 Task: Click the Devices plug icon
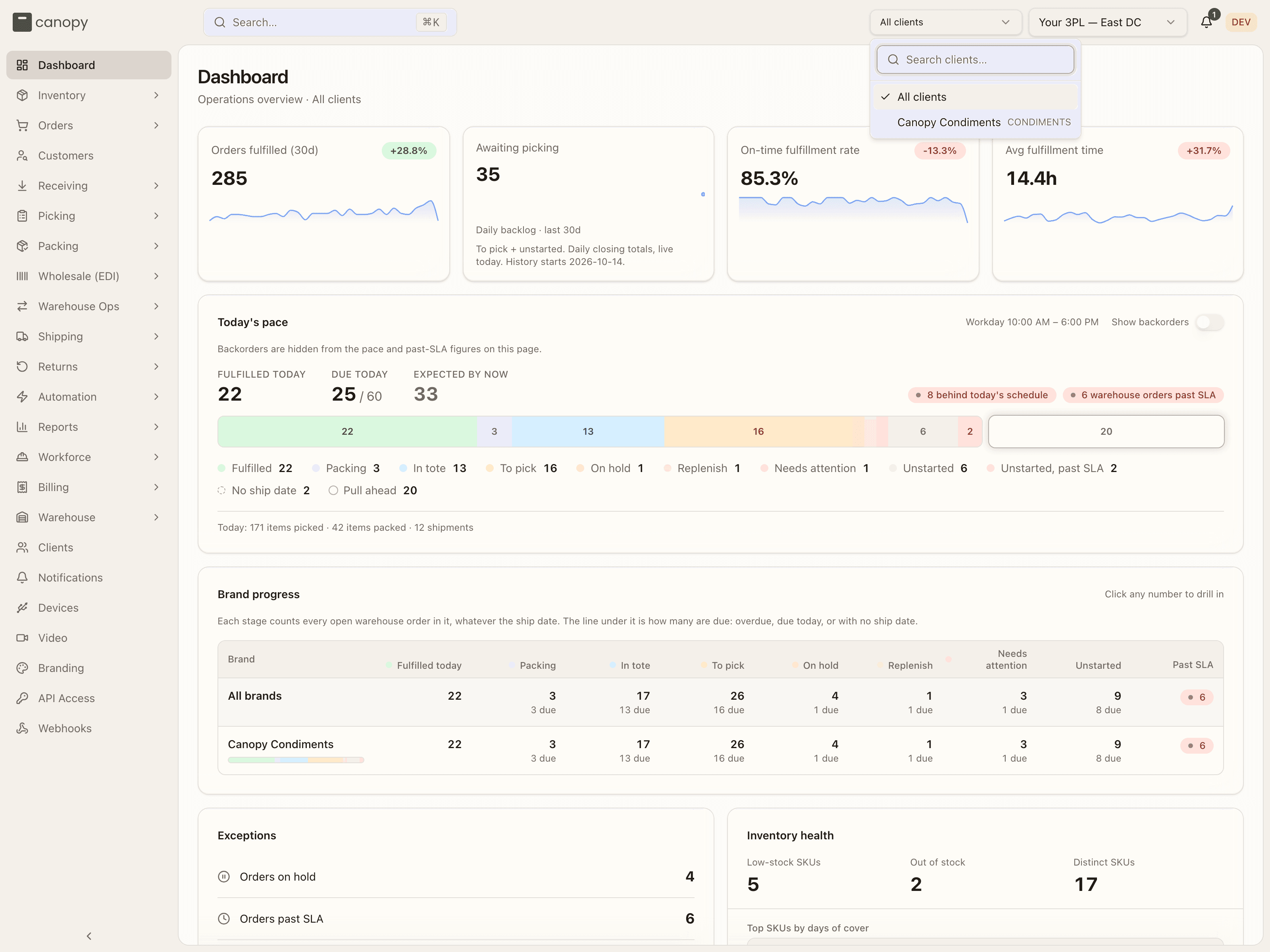click(x=22, y=608)
